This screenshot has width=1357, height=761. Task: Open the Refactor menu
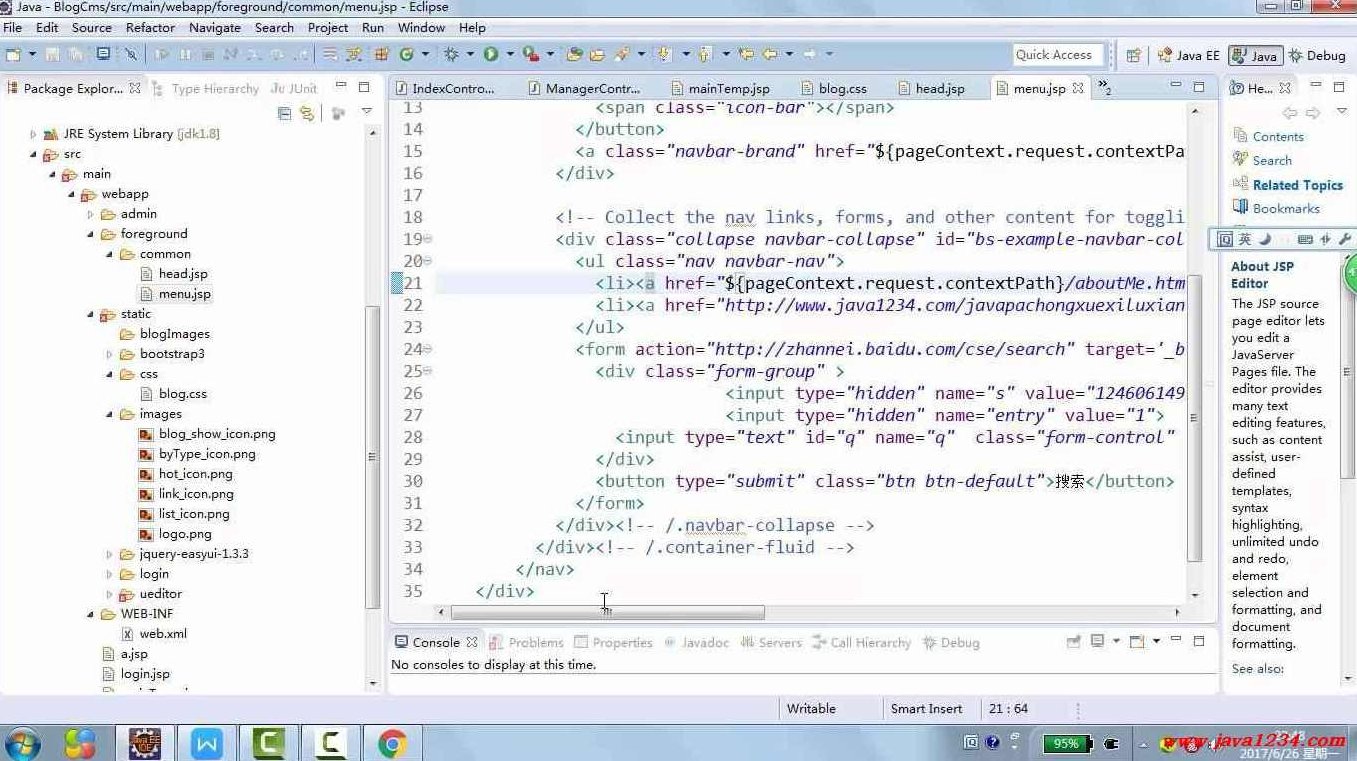(x=150, y=28)
